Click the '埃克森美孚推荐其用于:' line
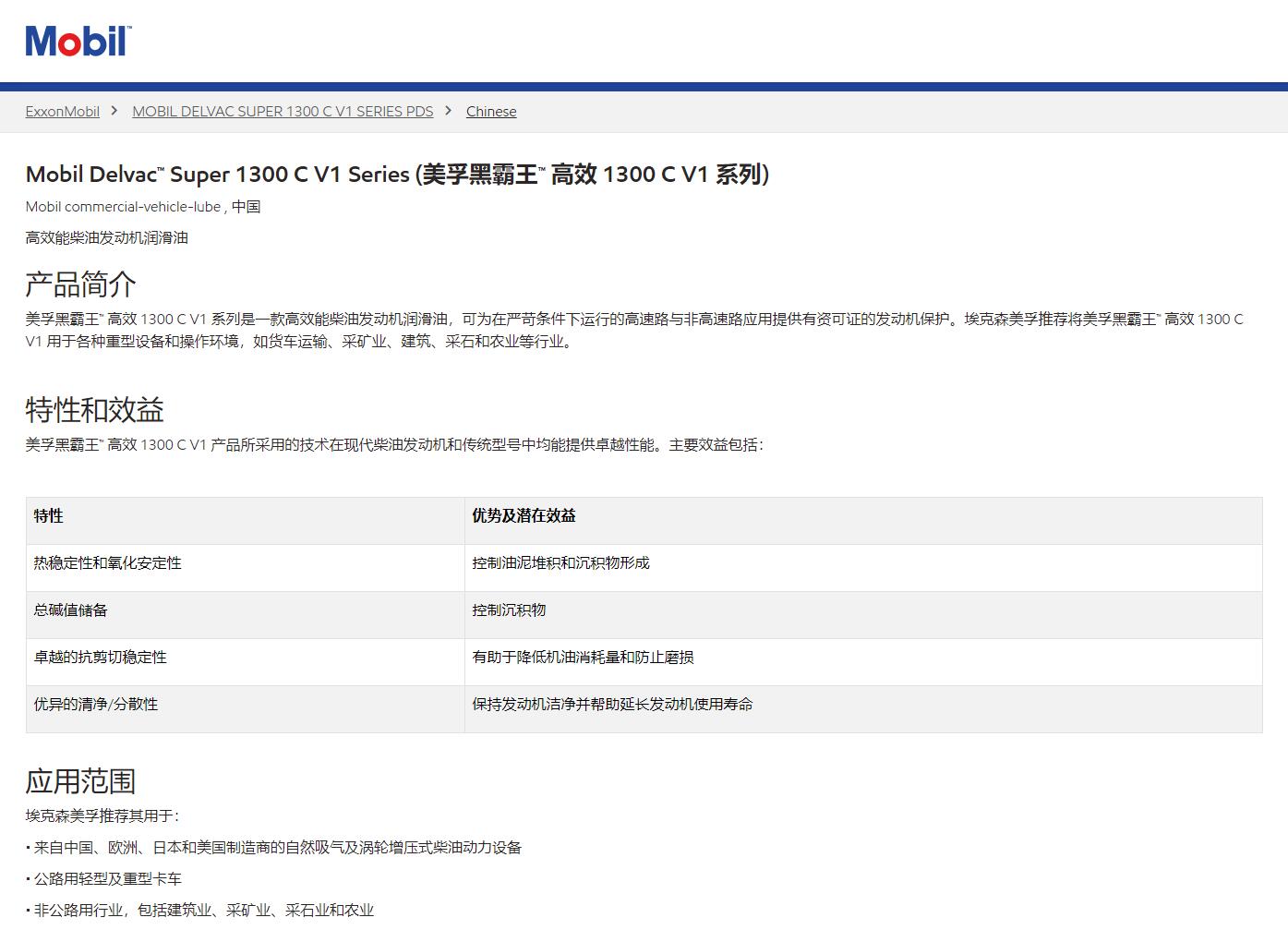 (102, 816)
